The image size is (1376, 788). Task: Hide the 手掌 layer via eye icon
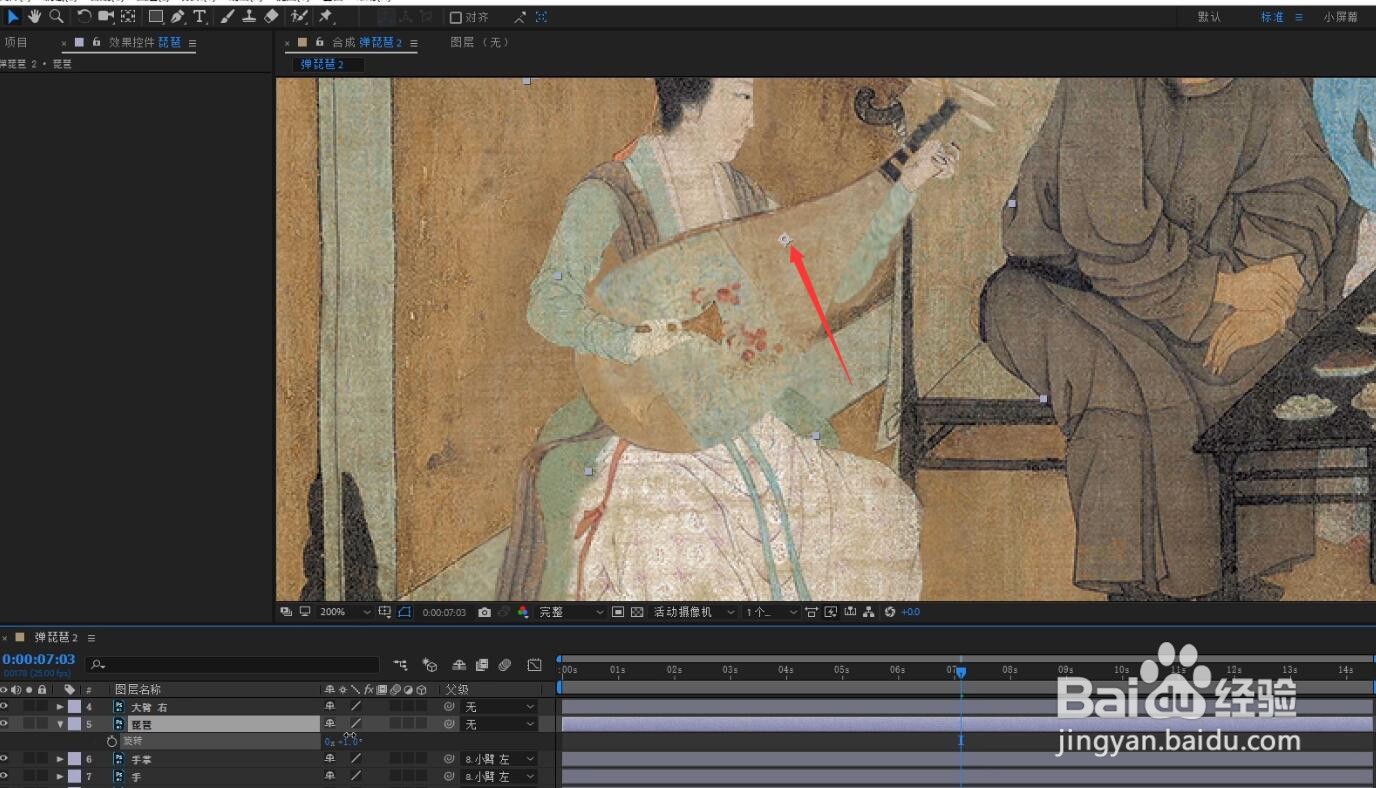4,759
